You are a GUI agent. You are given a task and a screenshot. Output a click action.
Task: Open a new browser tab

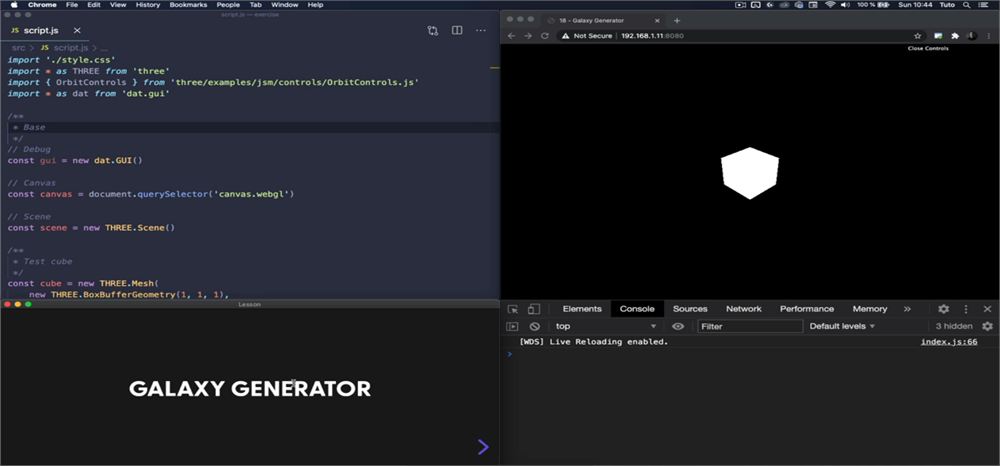(x=677, y=20)
